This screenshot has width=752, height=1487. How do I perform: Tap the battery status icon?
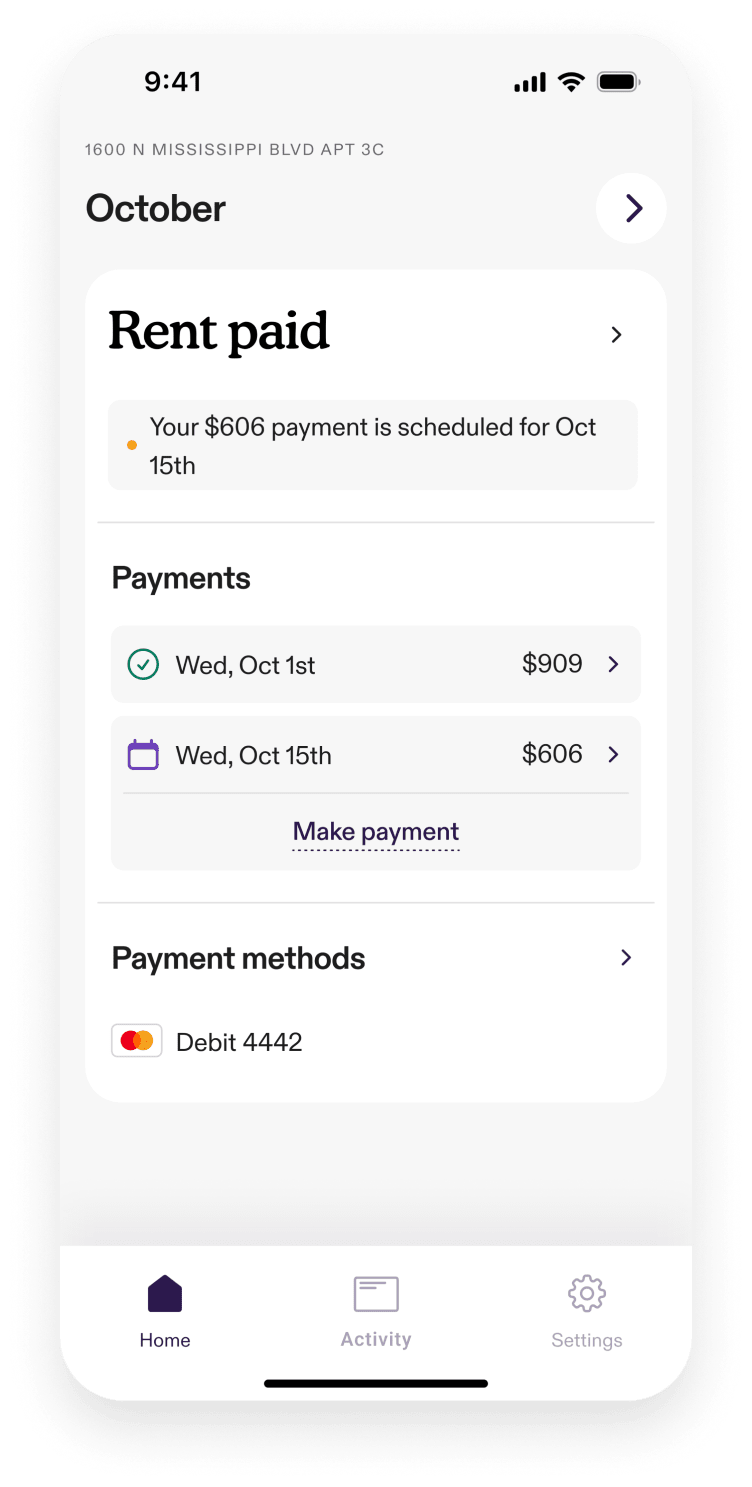point(618,82)
